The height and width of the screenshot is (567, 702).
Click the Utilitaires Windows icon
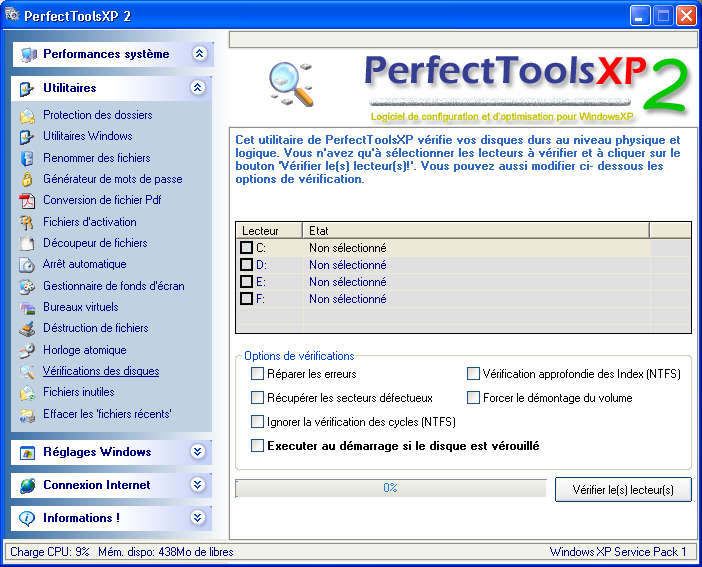coord(27,137)
